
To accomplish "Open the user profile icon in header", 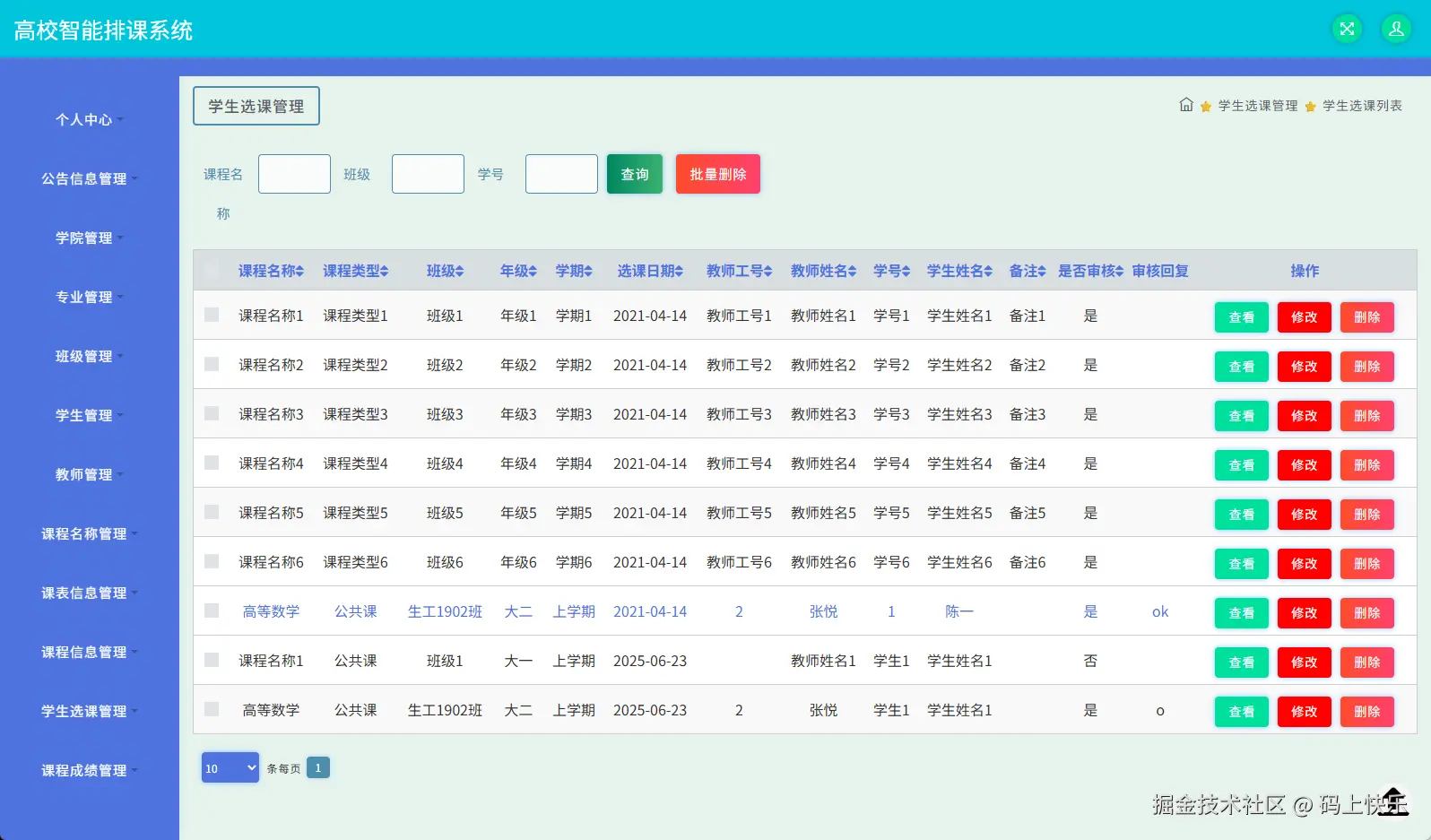I will coord(1396,29).
